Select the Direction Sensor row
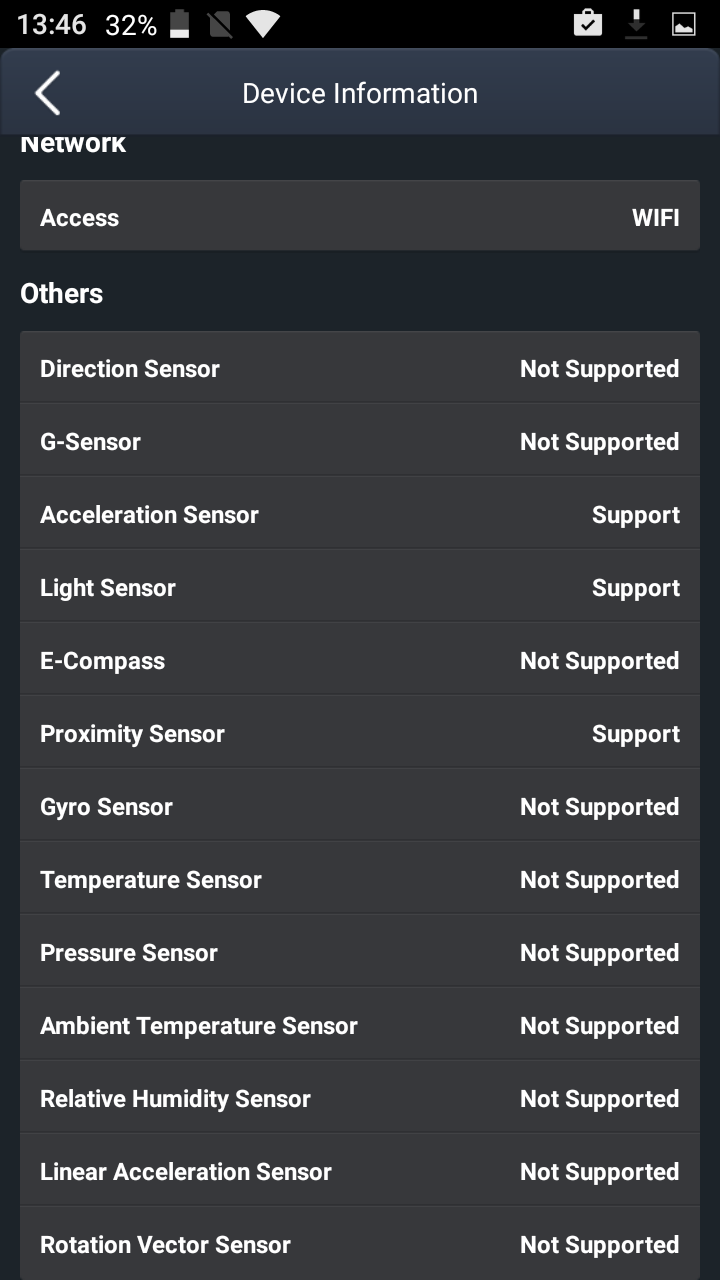The width and height of the screenshot is (720, 1280). 360,368
